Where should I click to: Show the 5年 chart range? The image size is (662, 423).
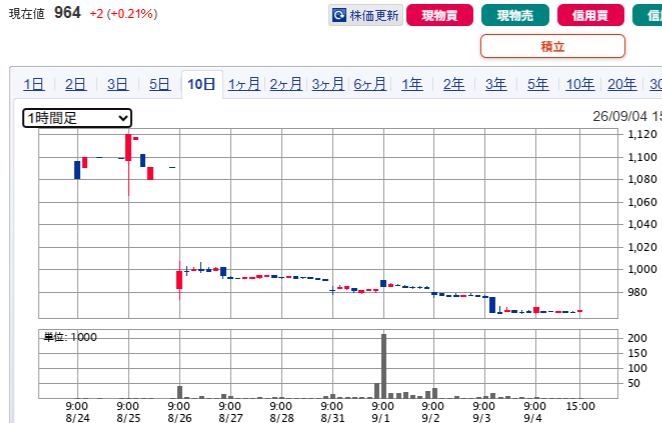pyautogui.click(x=538, y=84)
